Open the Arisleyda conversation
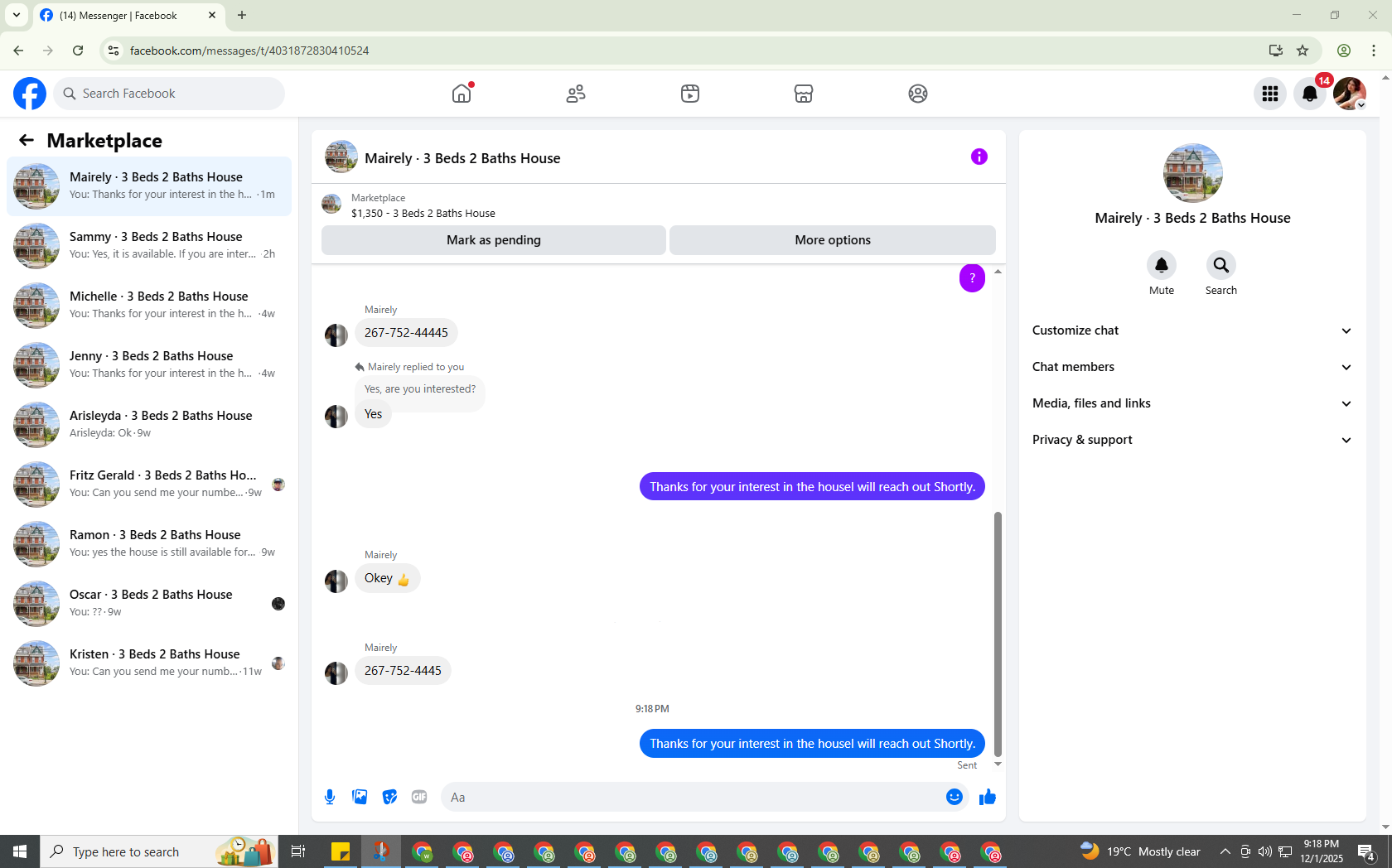 coord(149,425)
